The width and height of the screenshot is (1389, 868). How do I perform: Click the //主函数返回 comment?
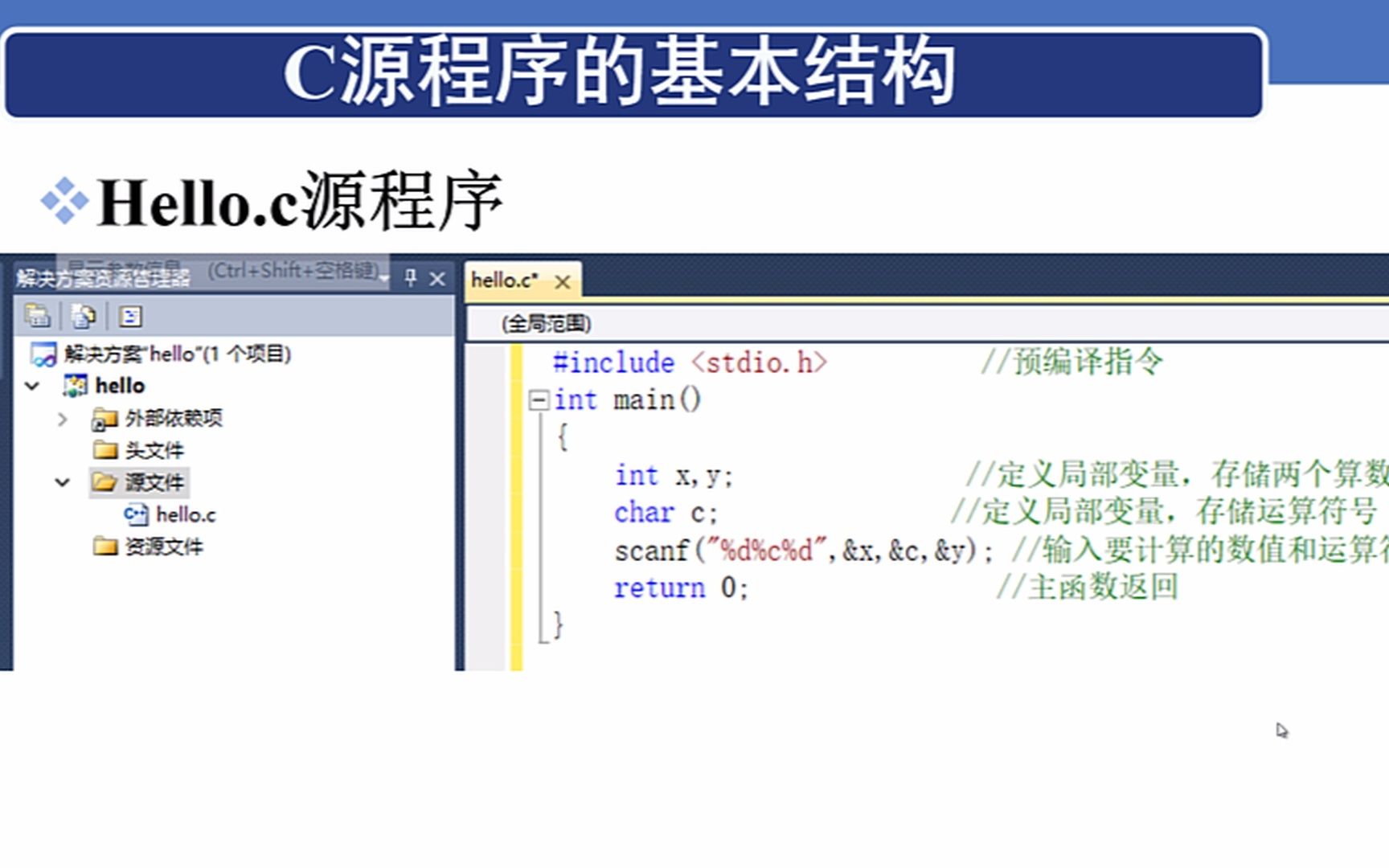1087,587
